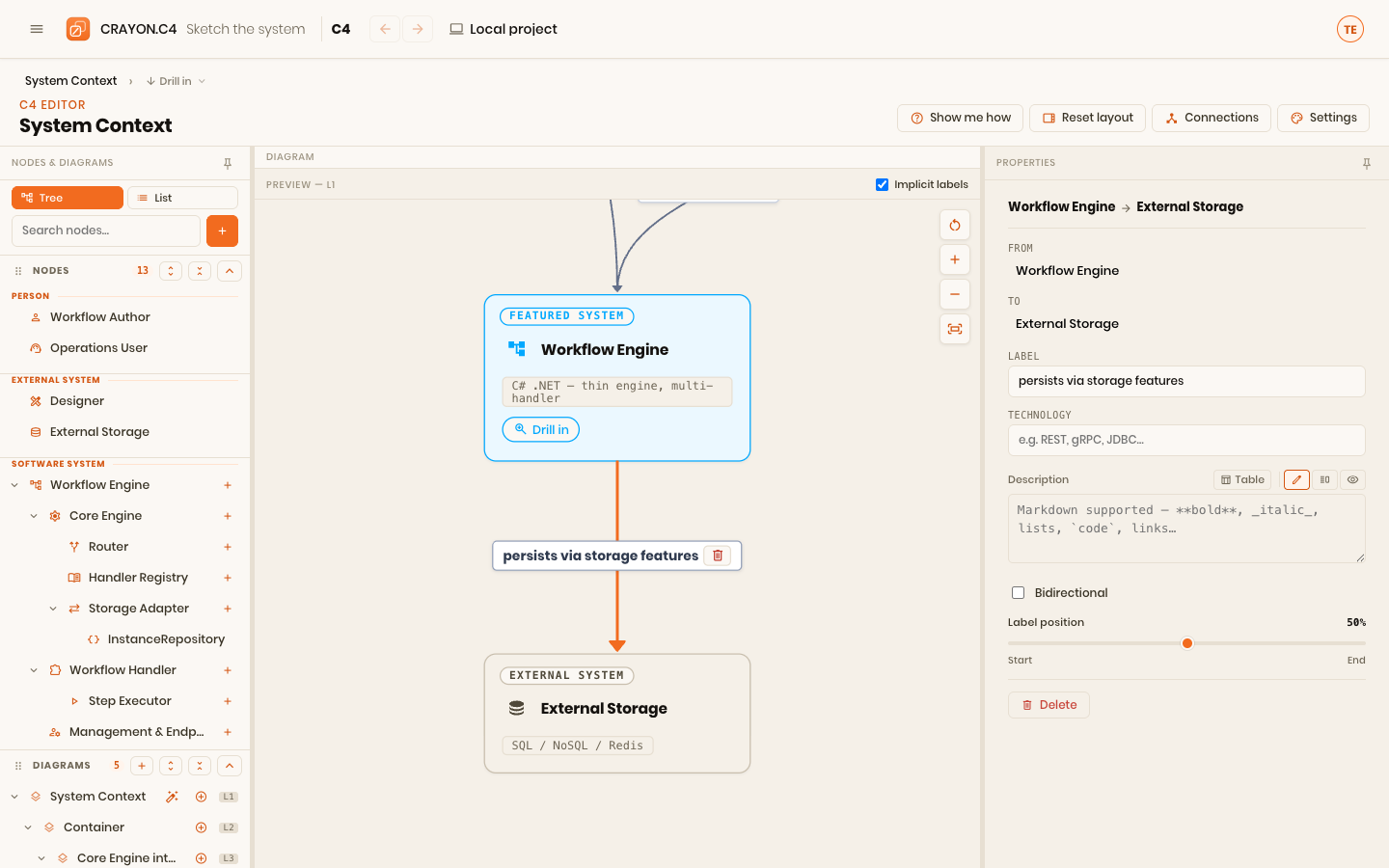Open the Drill in breadcrumb dropdown

177,81
